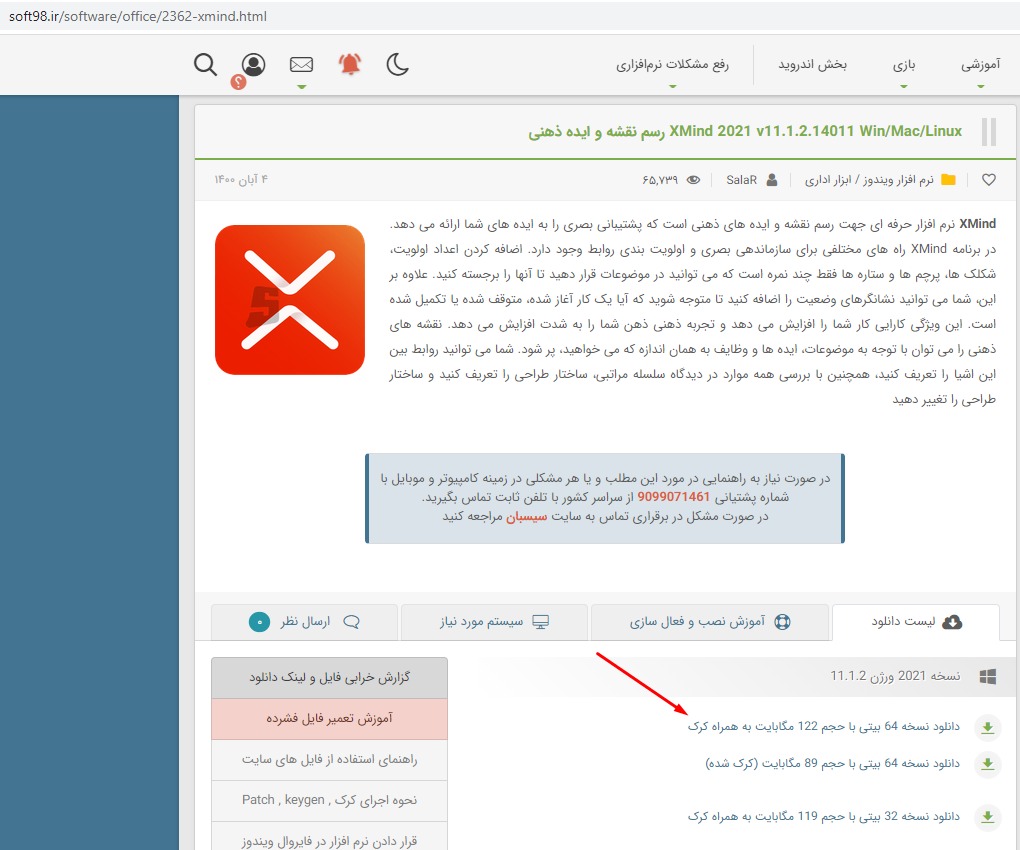Click the XMind red logo thumbnail
The height and width of the screenshot is (850, 1020).
(290, 300)
